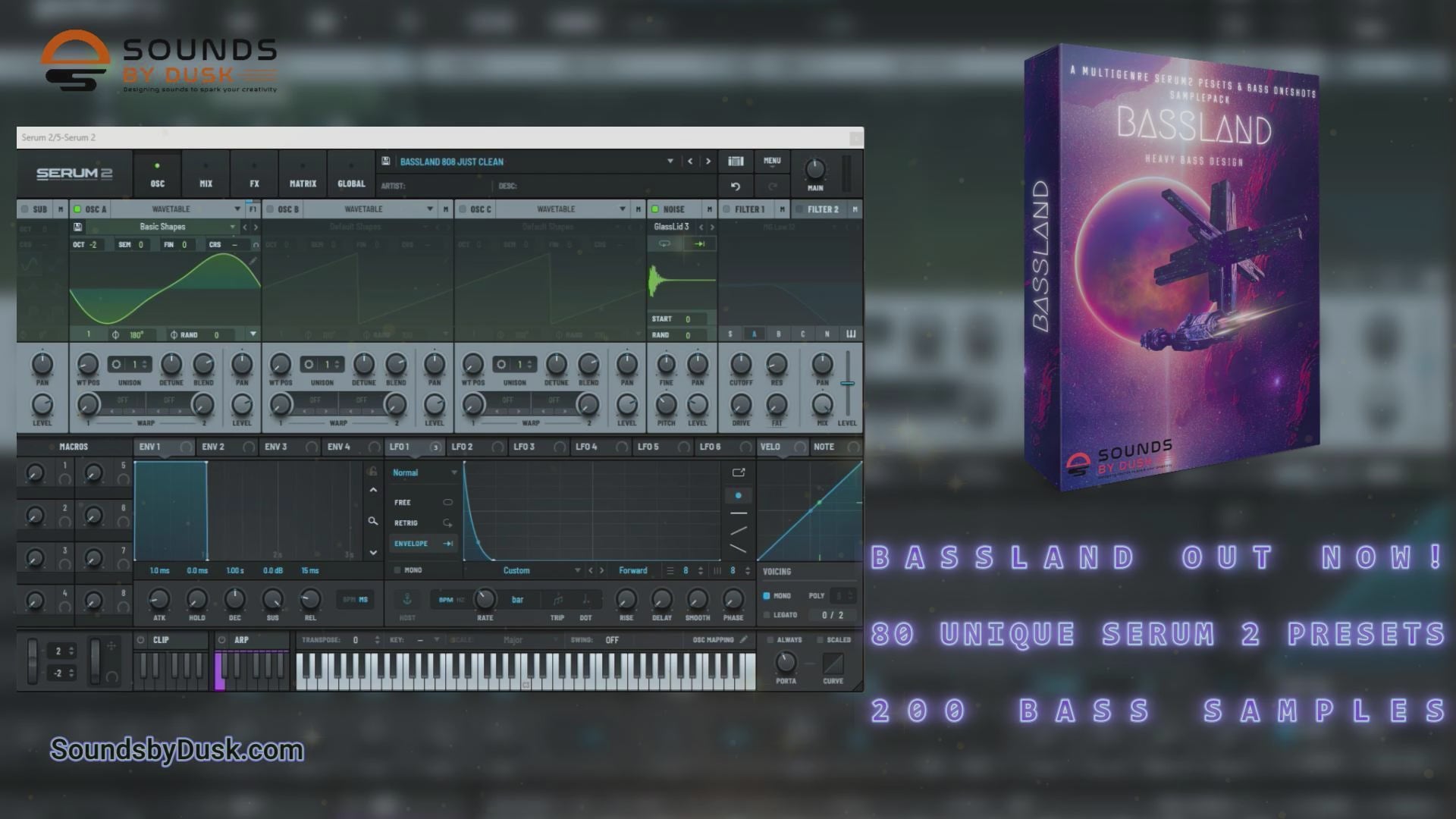
Task: Click the envelope up chevron
Action: 372,491
